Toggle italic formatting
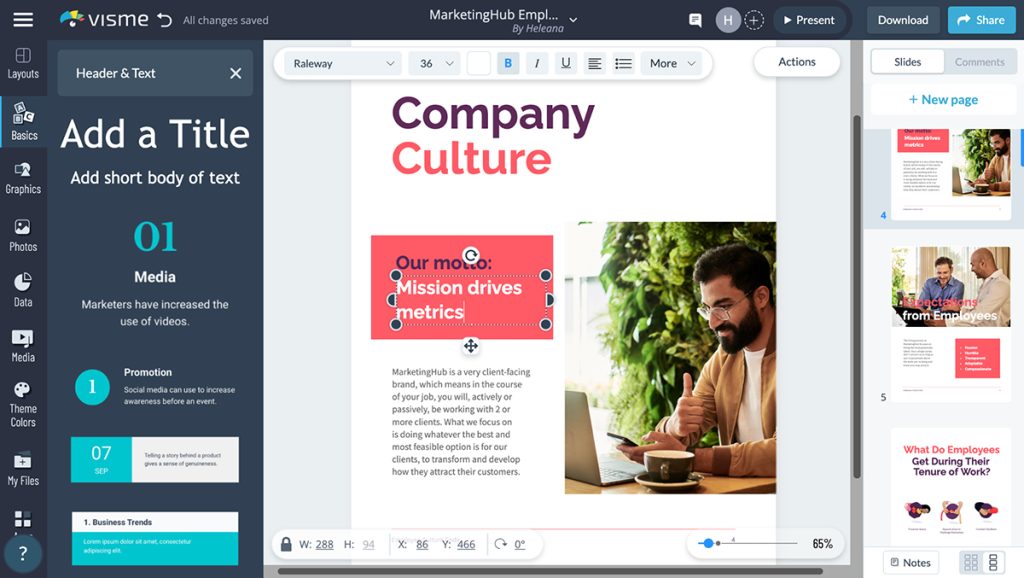Screen dimensions: 1024x578 pyautogui.click(x=537, y=62)
